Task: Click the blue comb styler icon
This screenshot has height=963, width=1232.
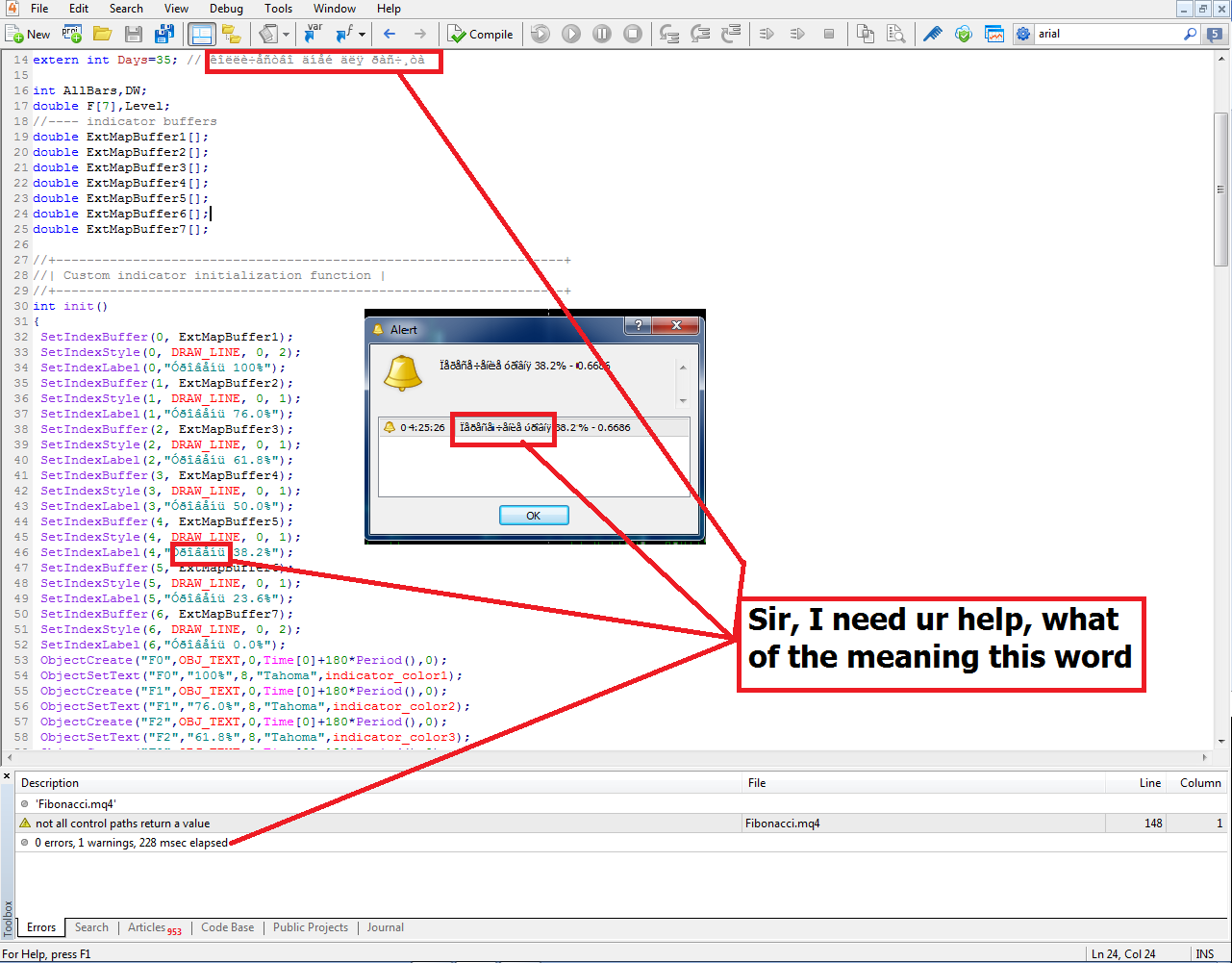Action: (x=932, y=34)
